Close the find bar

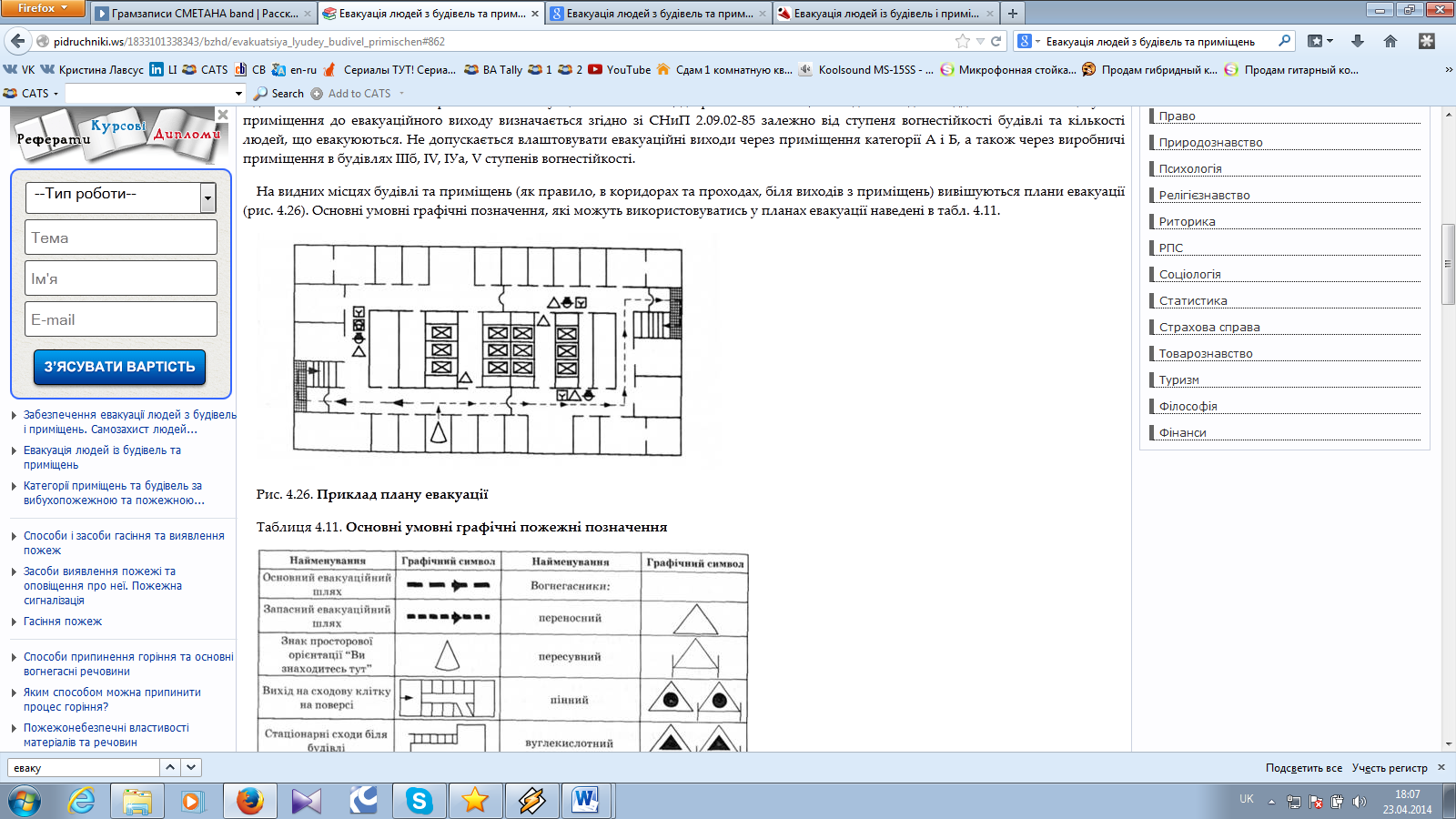point(1441,767)
